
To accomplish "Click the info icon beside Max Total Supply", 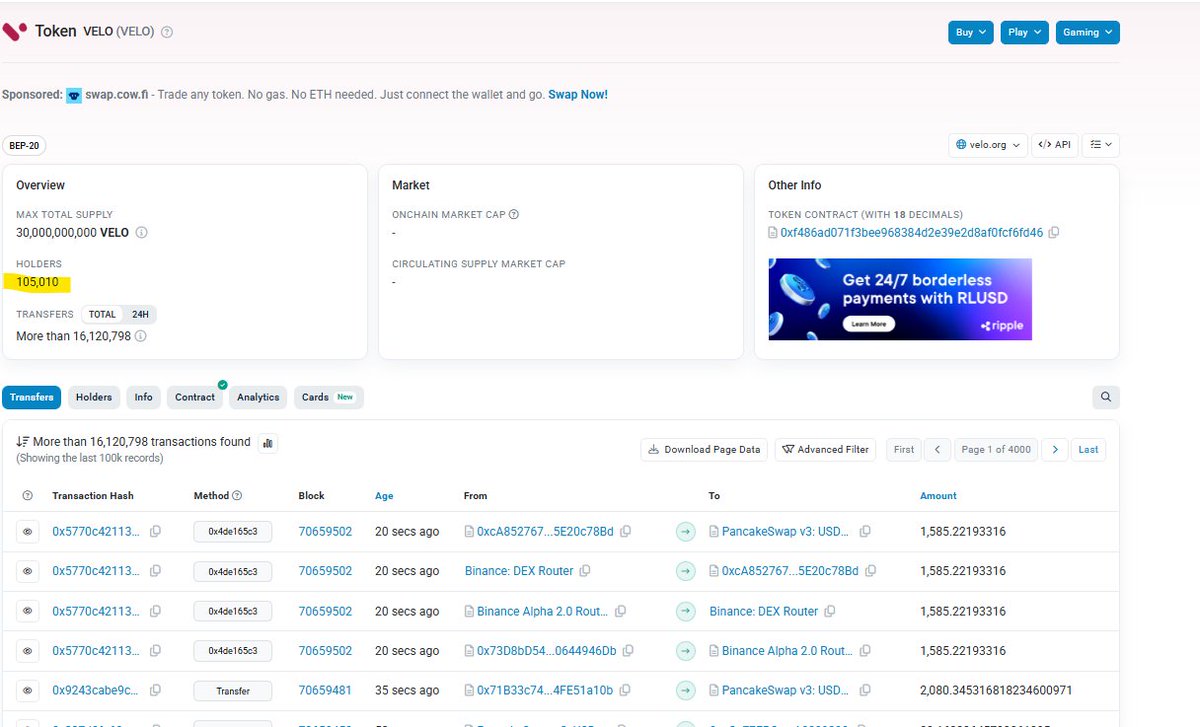I will pyautogui.click(x=141, y=233).
